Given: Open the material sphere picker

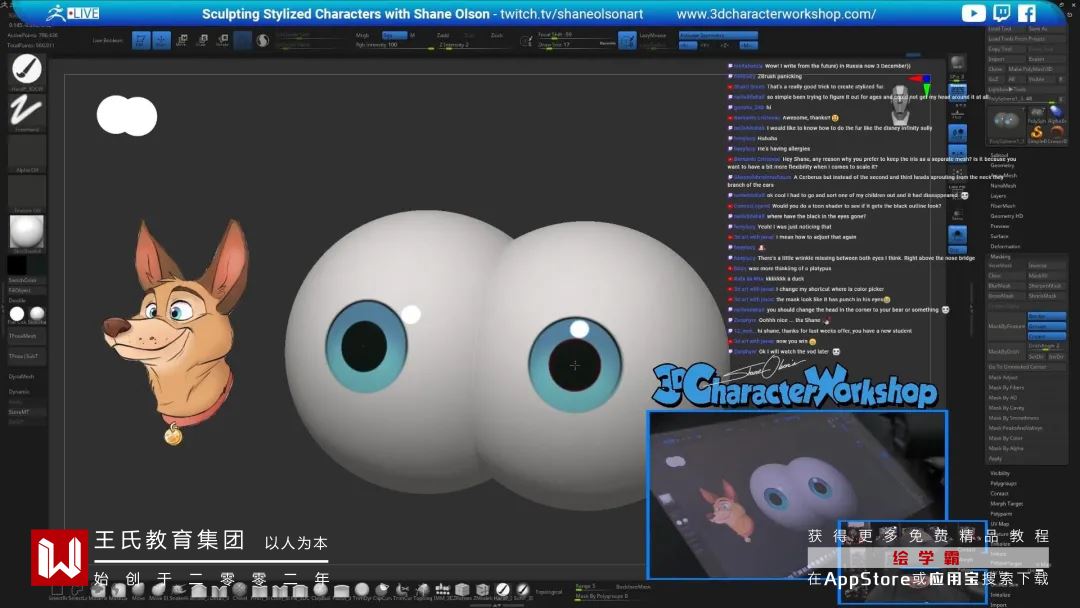Looking at the screenshot, I should pos(27,233).
